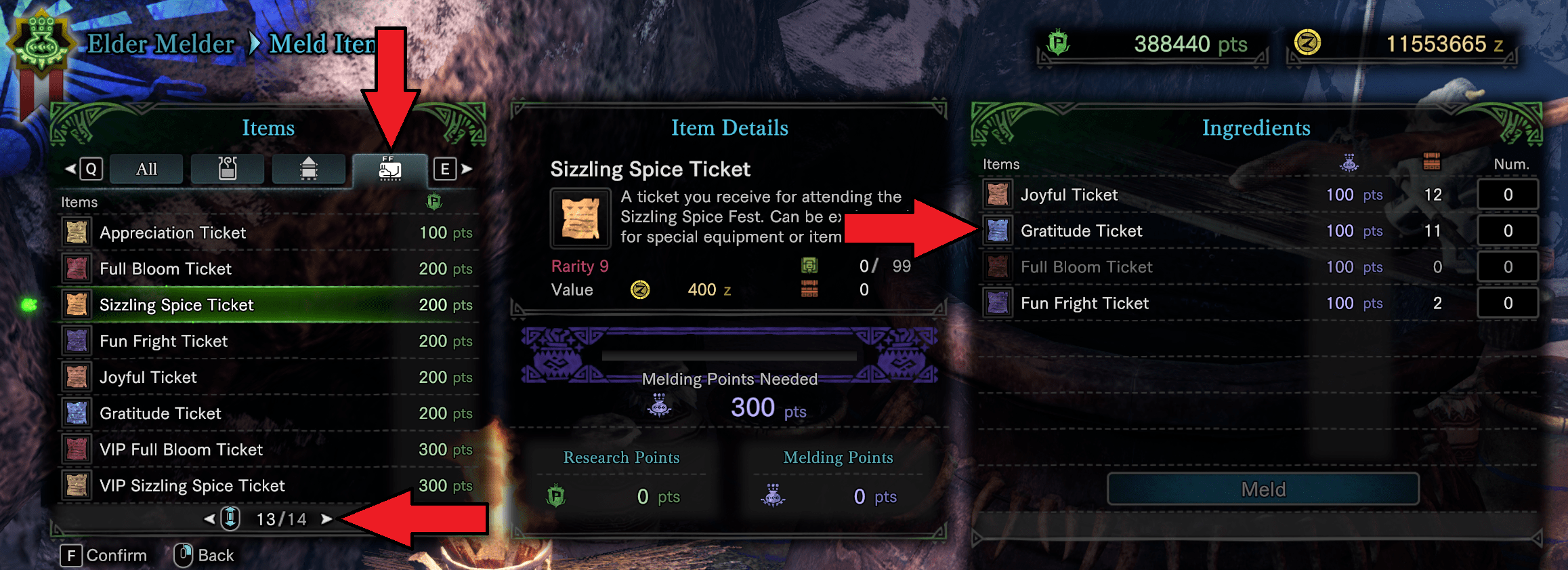Go to the previous item list page

[209, 519]
